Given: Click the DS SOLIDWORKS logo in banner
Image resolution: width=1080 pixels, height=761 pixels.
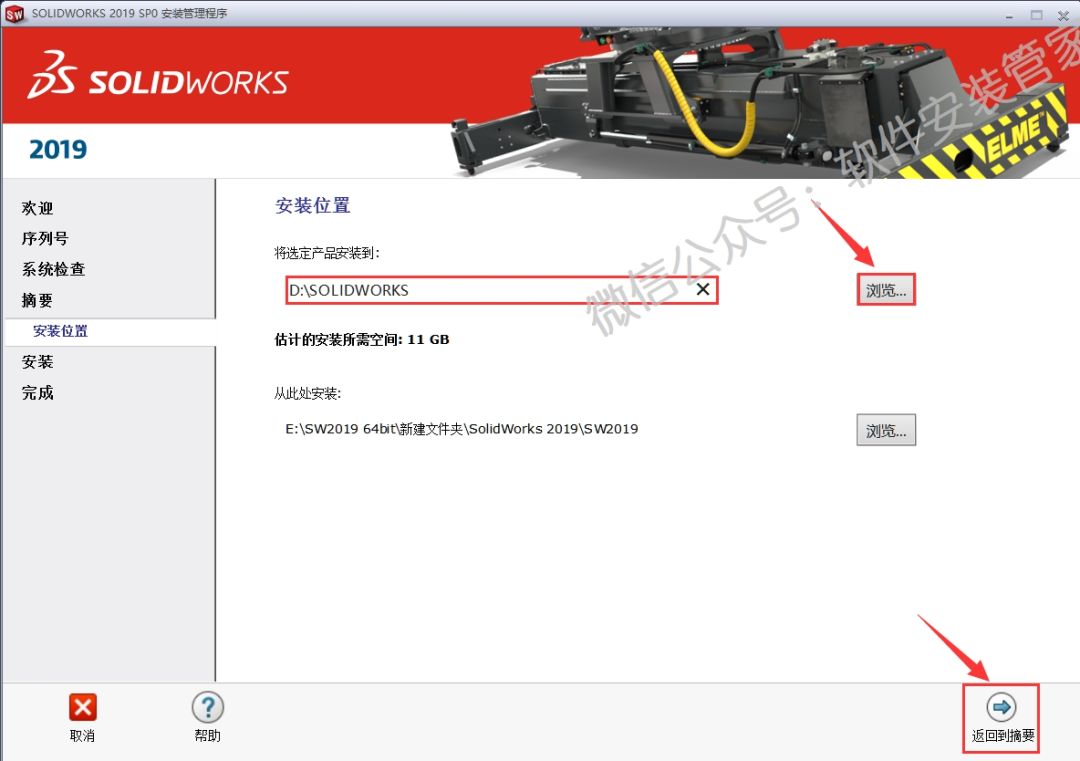Looking at the screenshot, I should [158, 81].
